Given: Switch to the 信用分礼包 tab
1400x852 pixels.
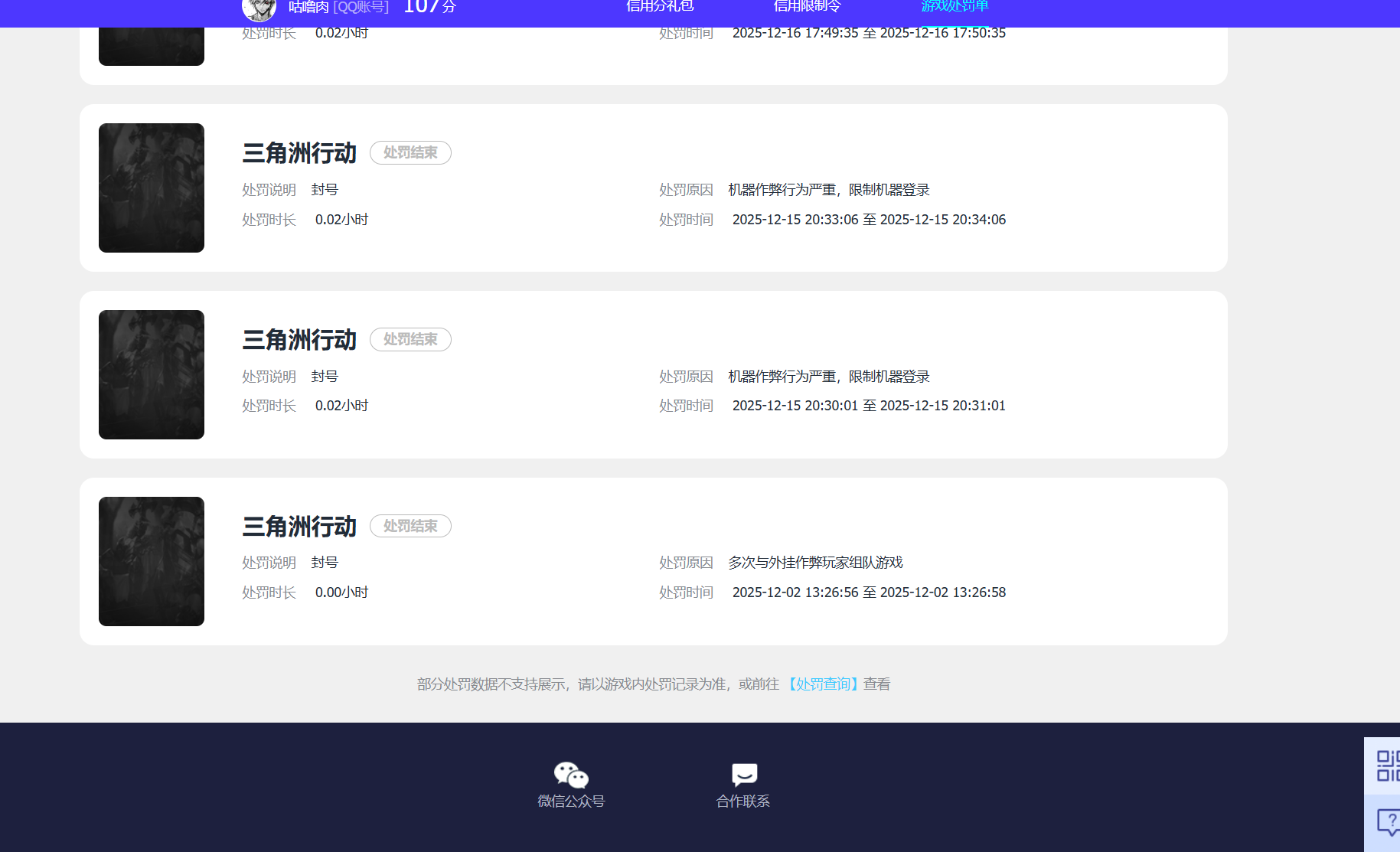Looking at the screenshot, I should click(x=660, y=6).
